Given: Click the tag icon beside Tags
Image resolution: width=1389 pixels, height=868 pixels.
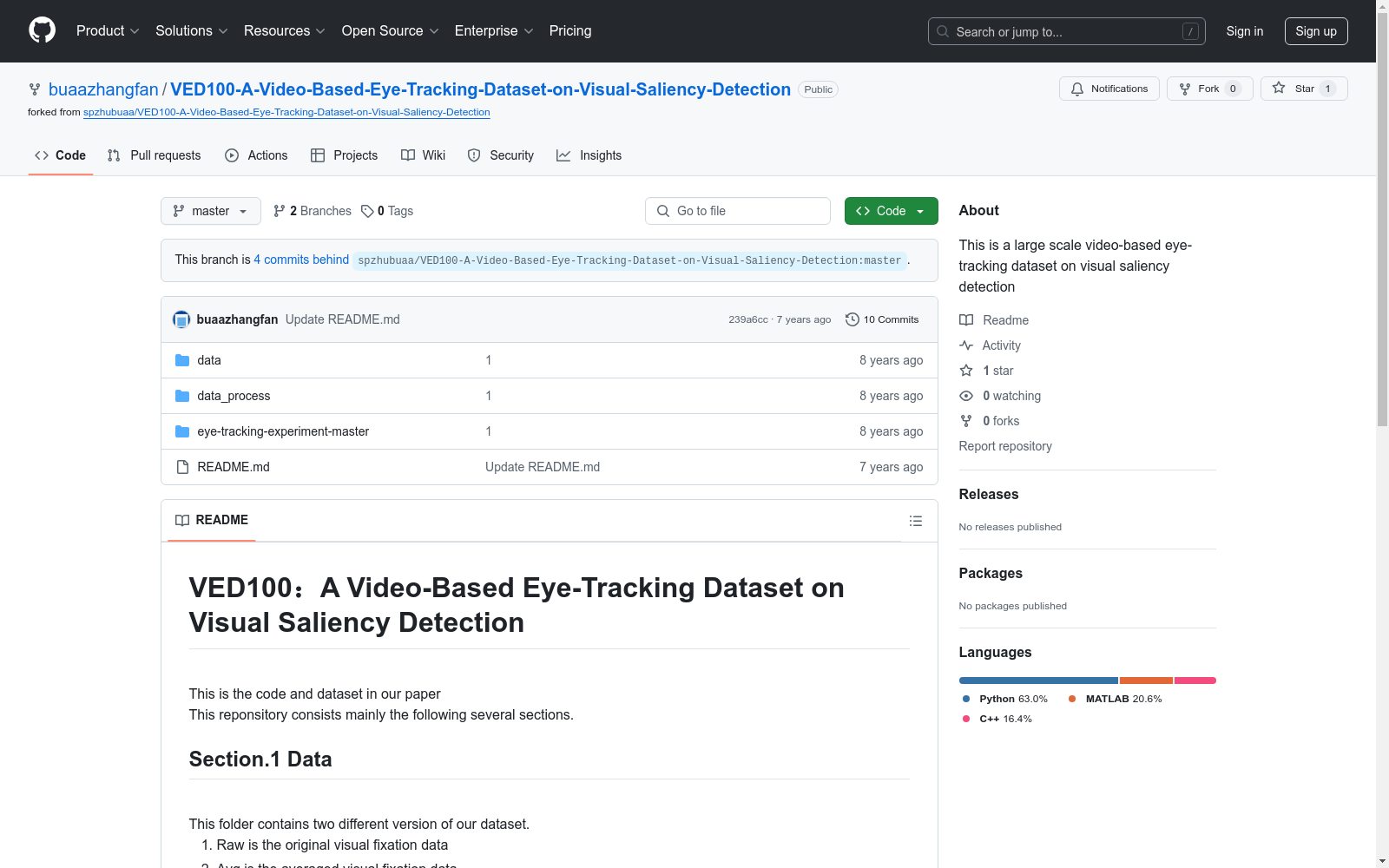Looking at the screenshot, I should click(367, 211).
